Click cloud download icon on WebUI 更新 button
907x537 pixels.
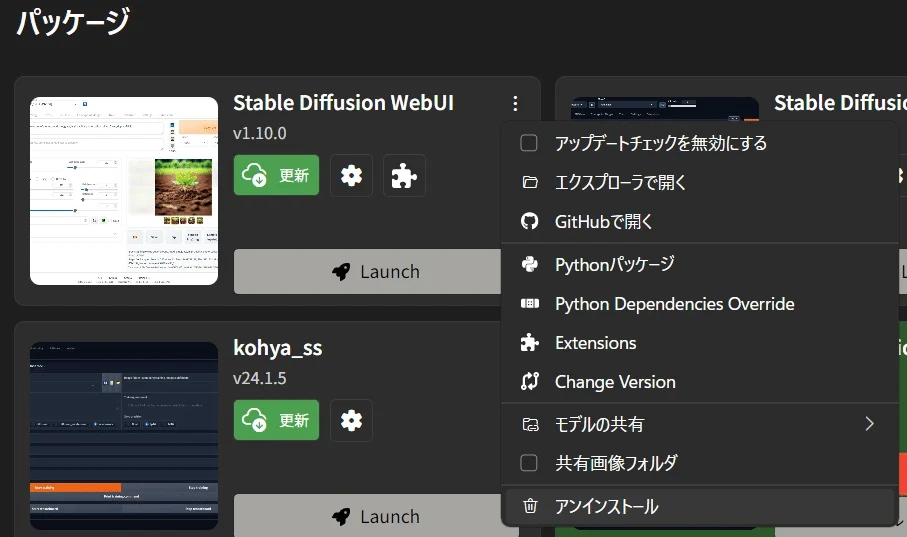(254, 175)
